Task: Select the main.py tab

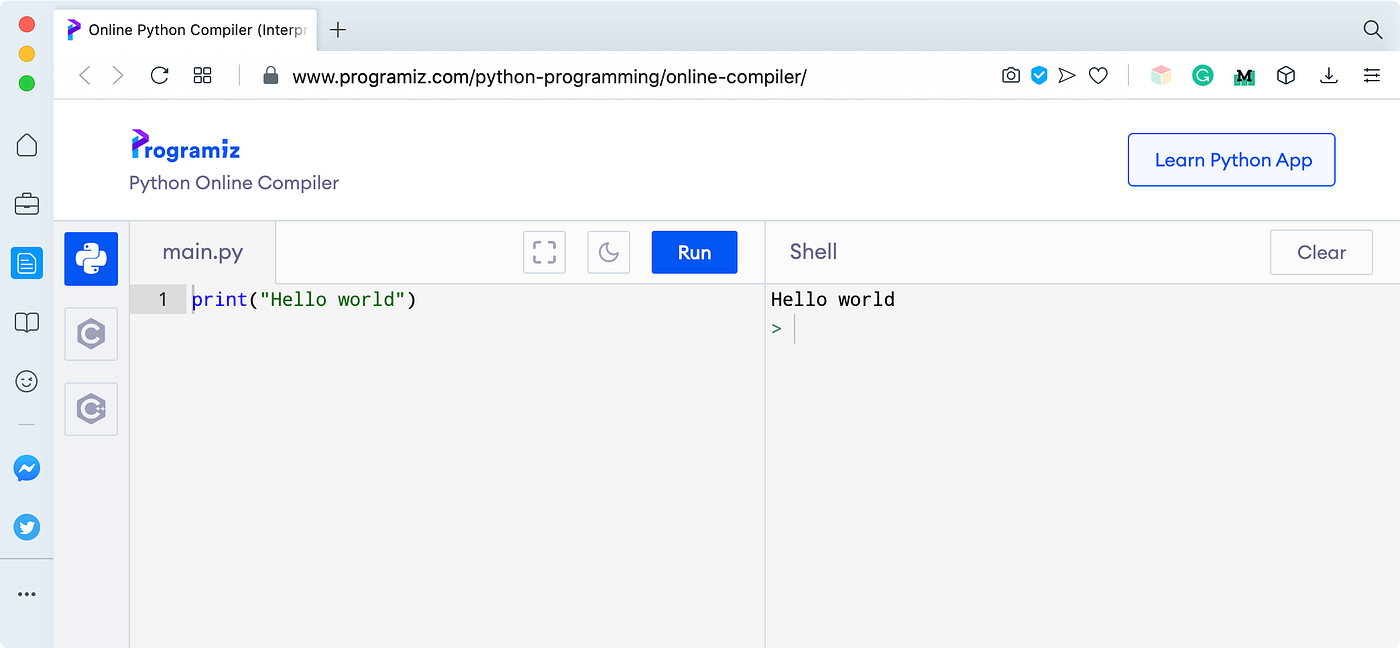Action: point(203,252)
